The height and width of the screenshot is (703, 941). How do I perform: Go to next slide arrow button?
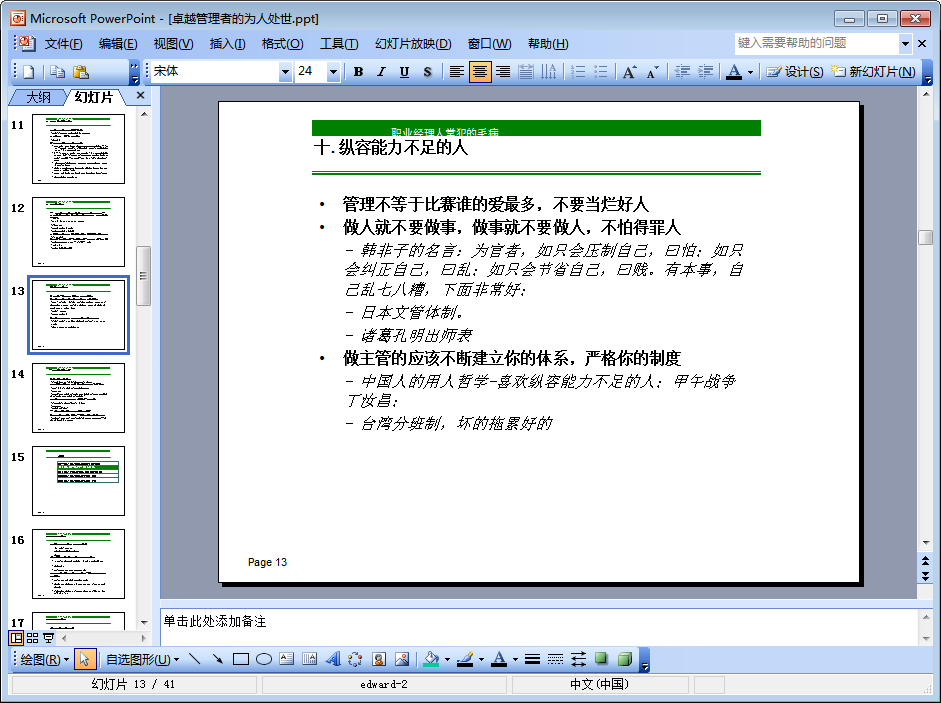coord(925,576)
